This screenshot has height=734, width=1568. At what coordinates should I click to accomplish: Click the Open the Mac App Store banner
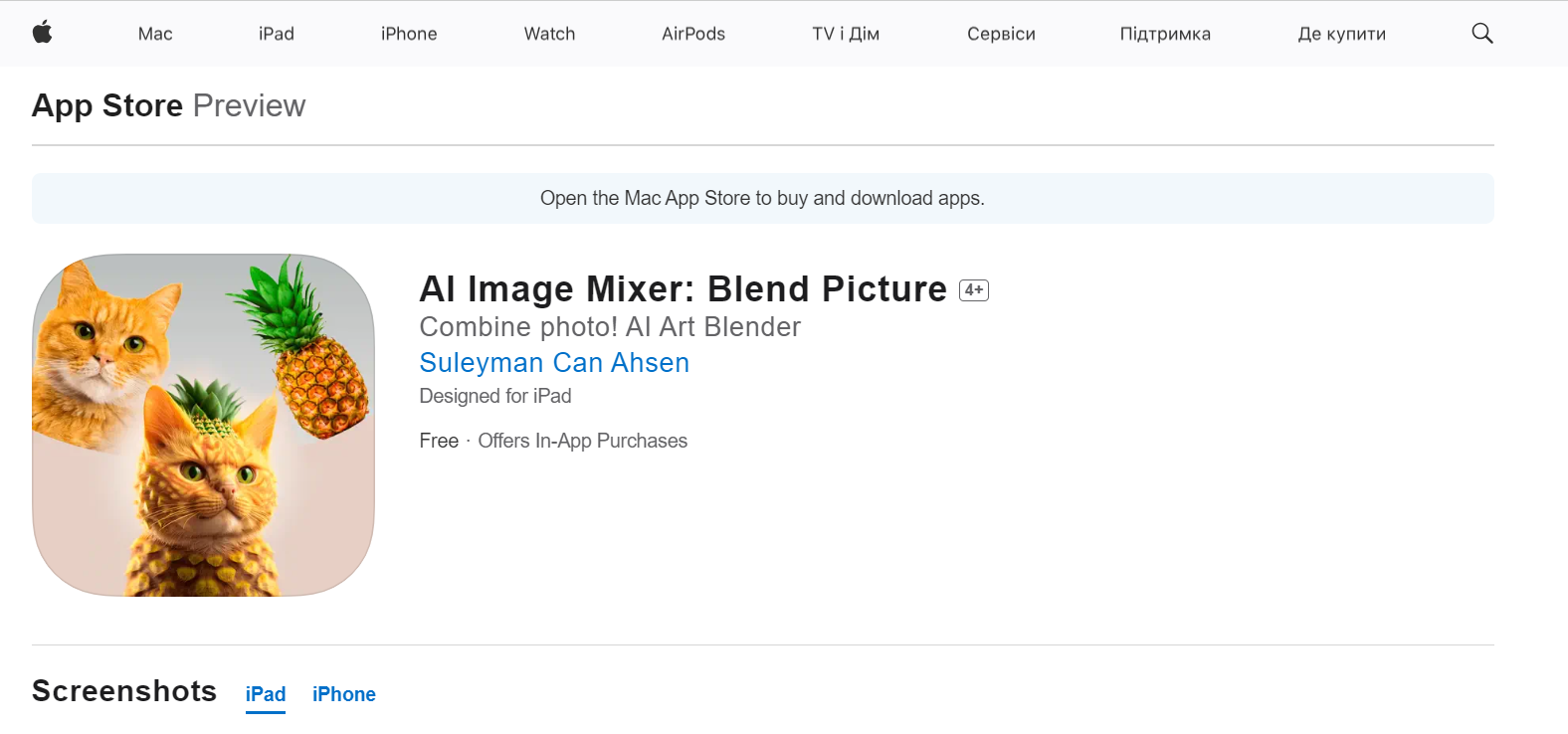click(x=762, y=198)
